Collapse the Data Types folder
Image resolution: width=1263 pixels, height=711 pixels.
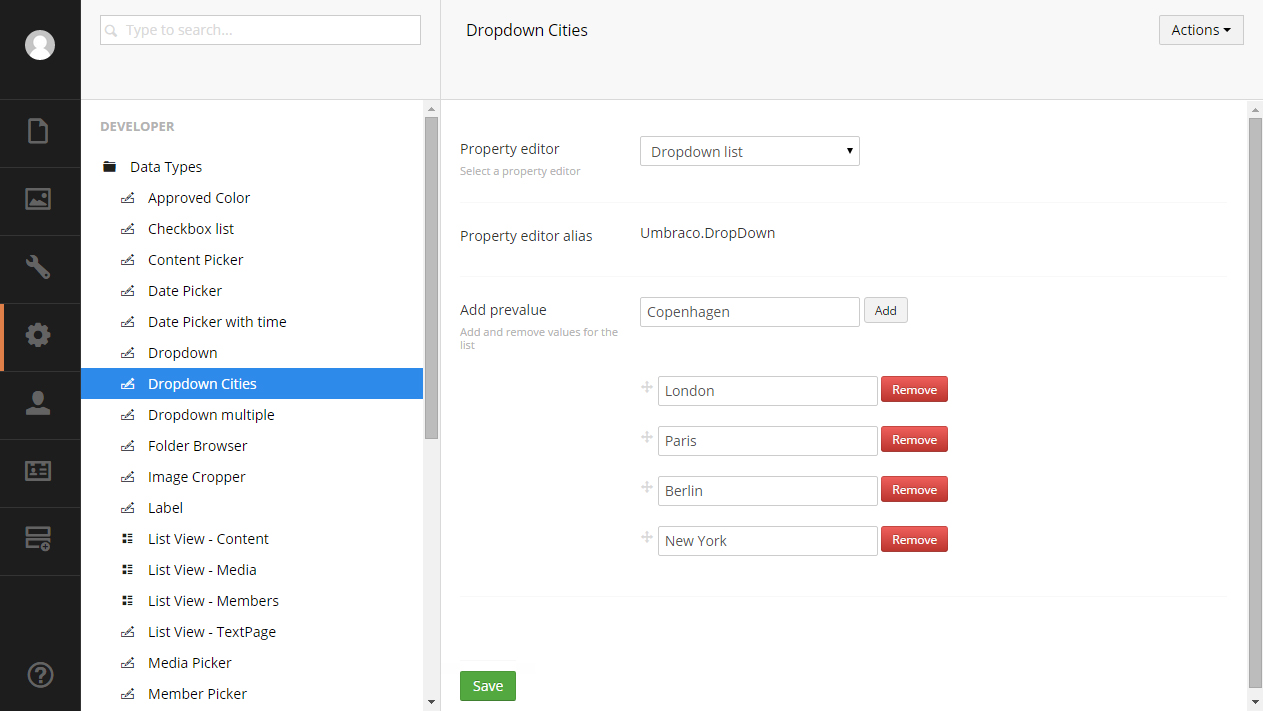(x=110, y=167)
